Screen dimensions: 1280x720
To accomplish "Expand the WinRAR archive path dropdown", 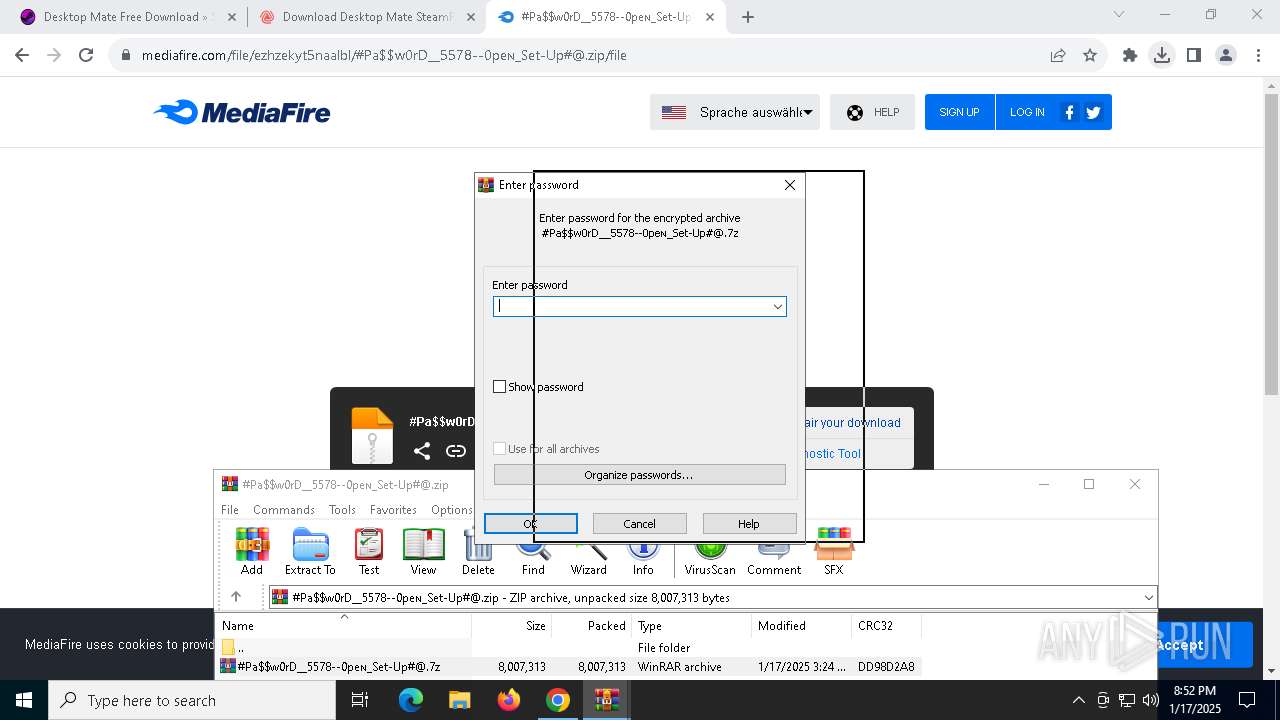I will (1148, 597).
